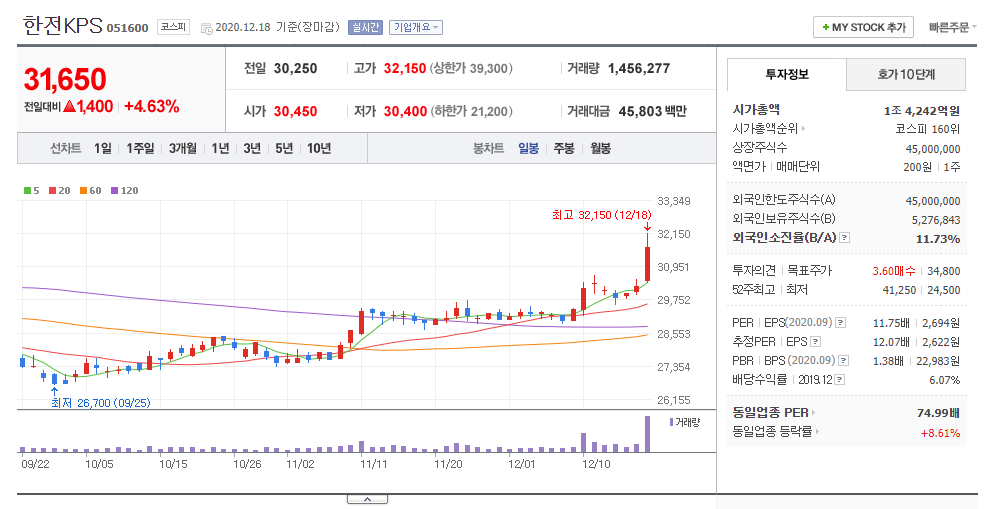Click the red 20-day moving average legend marker
Image resolution: width=997 pixels, height=509 pixels.
coord(52,191)
